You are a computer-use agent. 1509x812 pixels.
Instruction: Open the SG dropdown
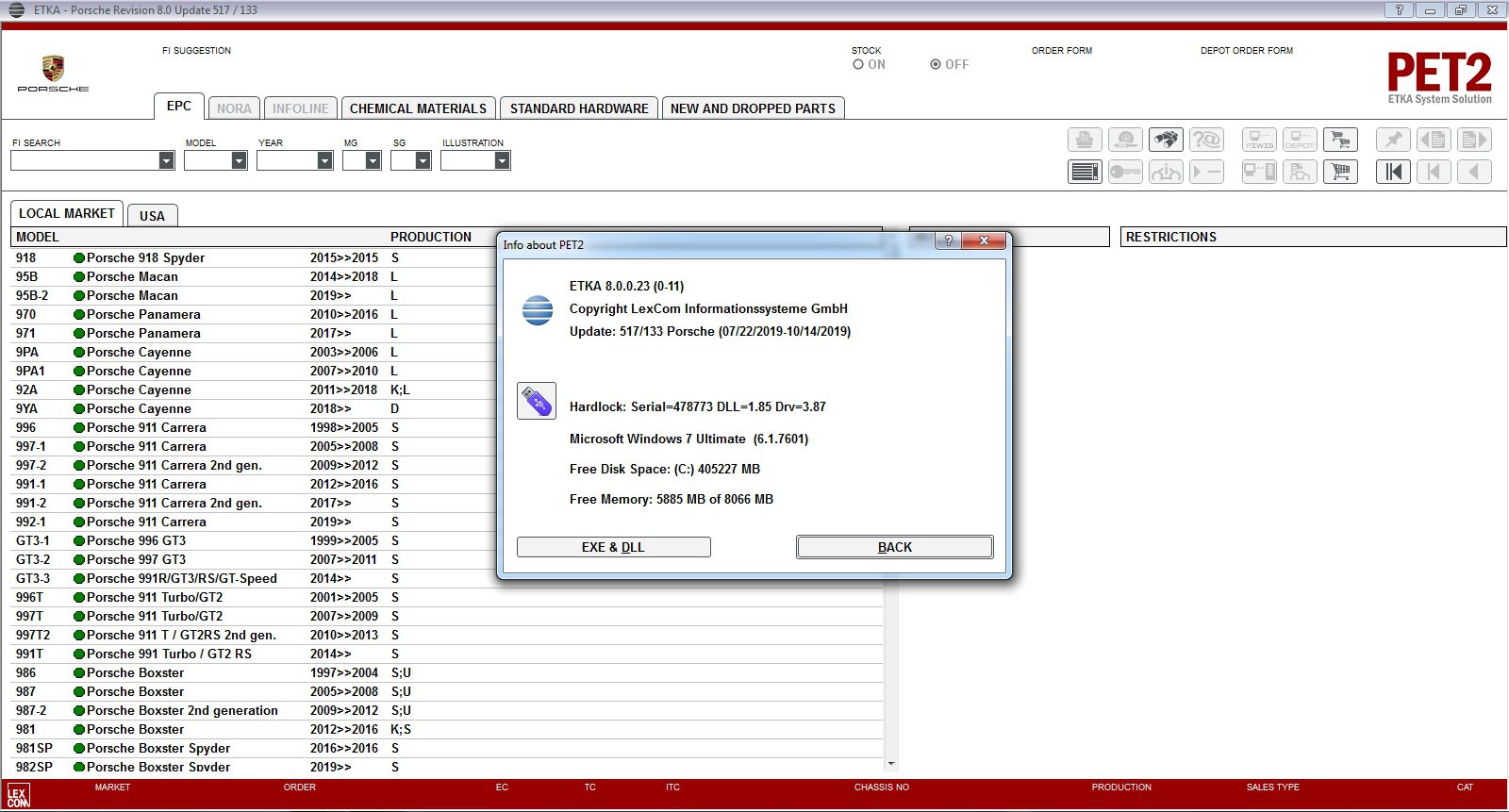click(423, 161)
